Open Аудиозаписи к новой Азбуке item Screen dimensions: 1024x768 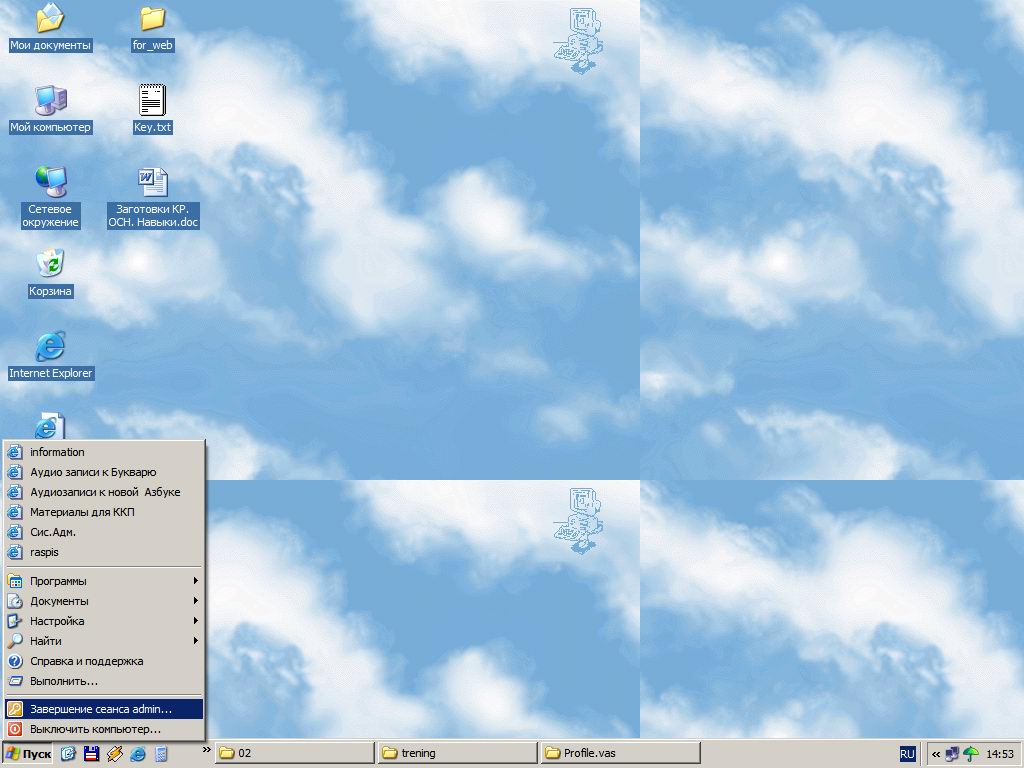tap(104, 492)
